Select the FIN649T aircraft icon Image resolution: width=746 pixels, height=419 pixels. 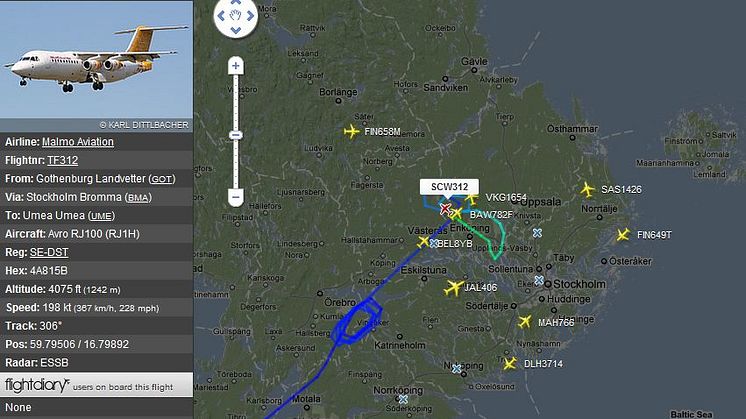[x=623, y=234]
